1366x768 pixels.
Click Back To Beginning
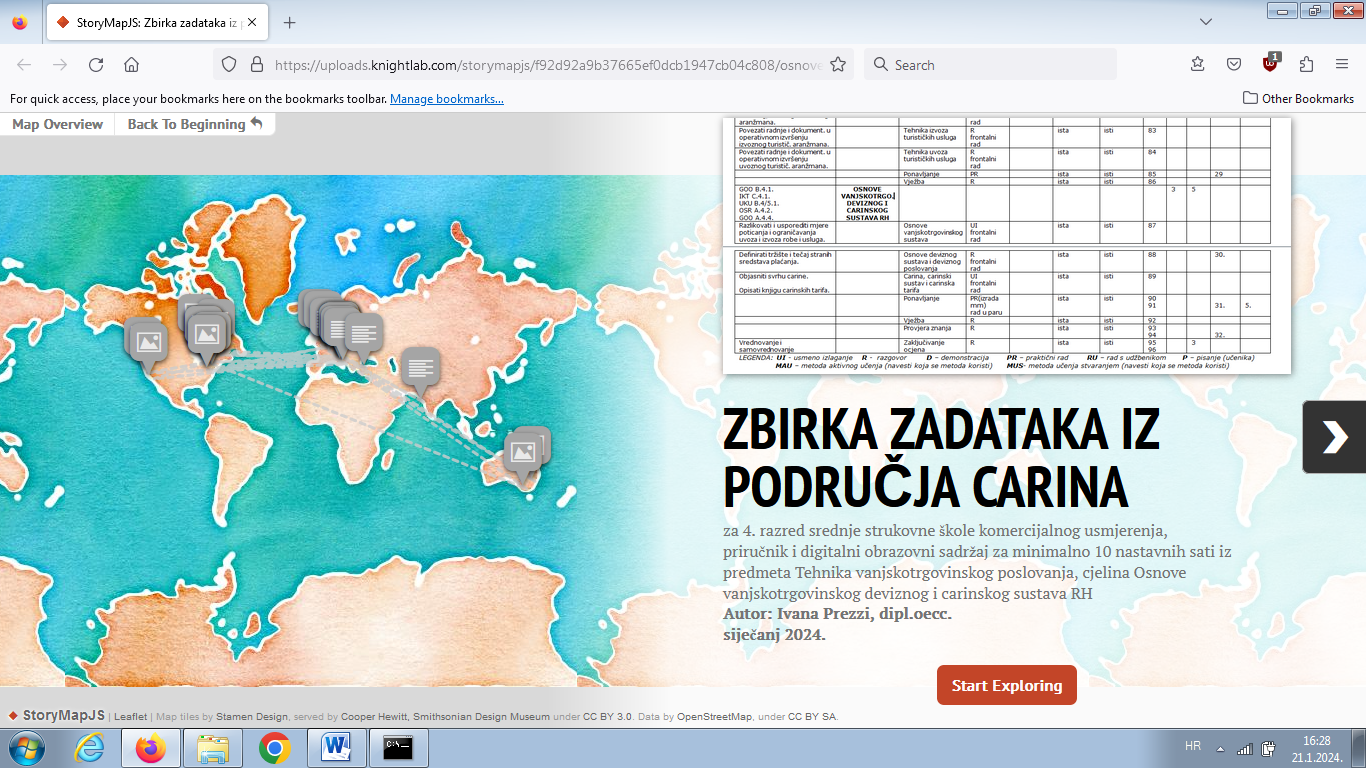(x=195, y=124)
